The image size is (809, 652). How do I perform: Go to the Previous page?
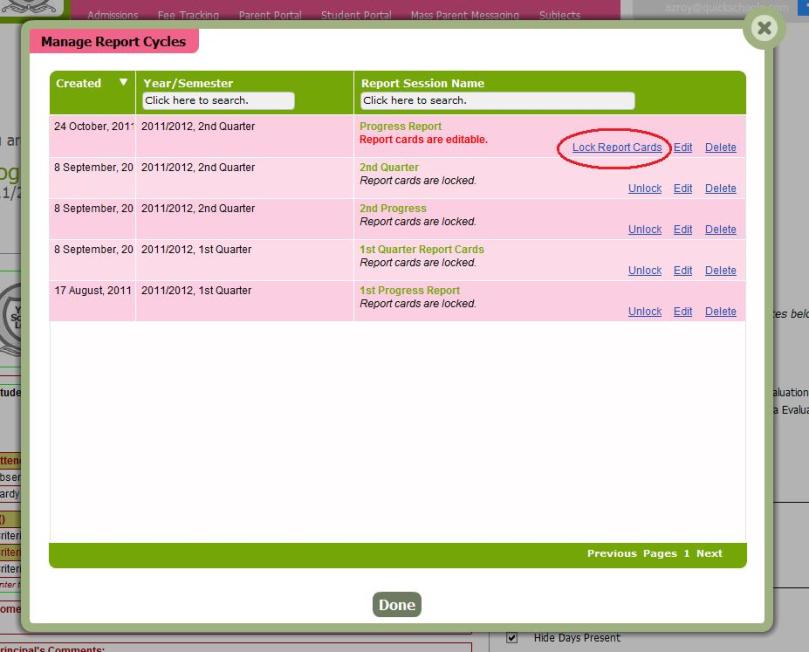pyautogui.click(x=612, y=553)
